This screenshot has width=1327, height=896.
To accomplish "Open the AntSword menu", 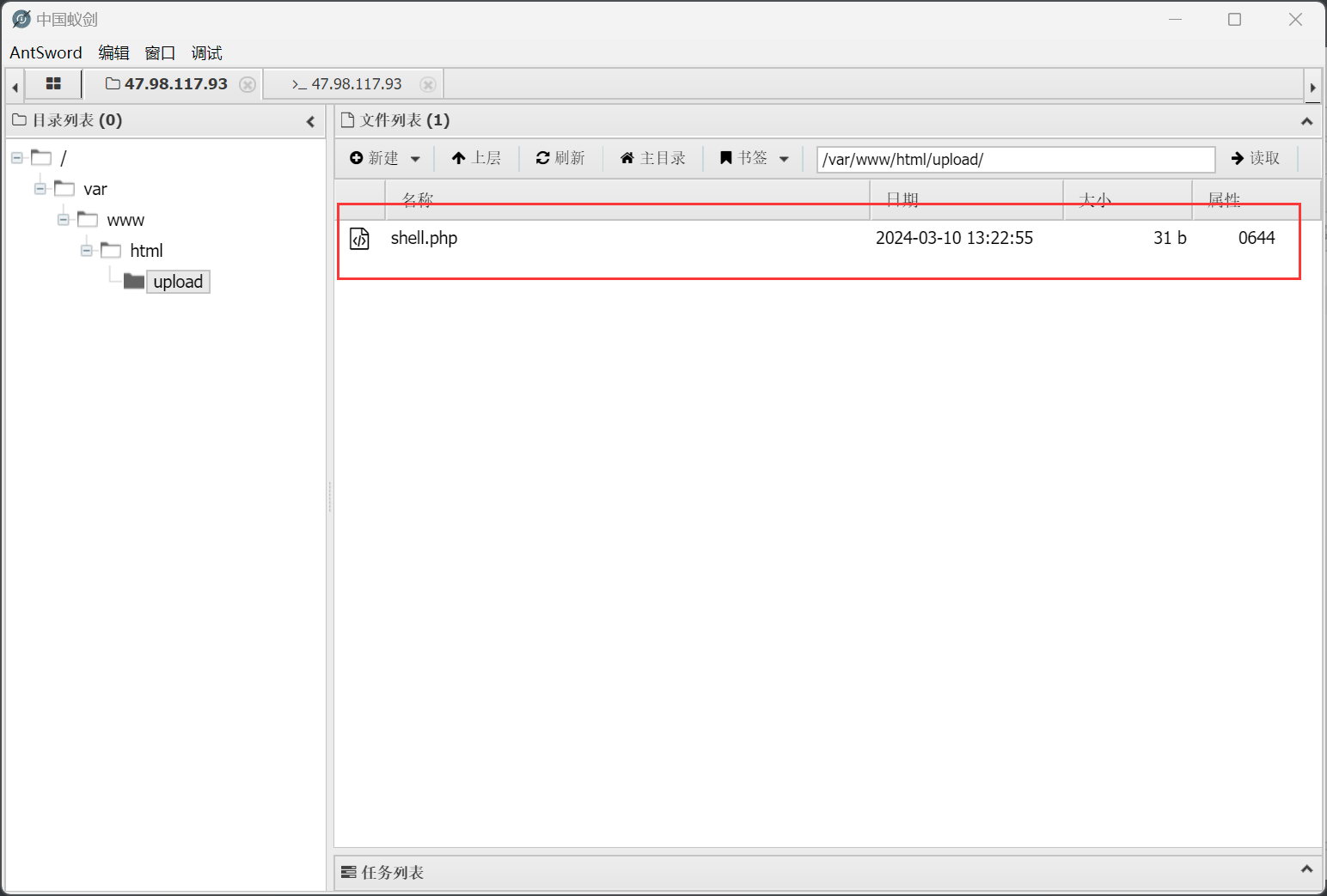I will (x=46, y=52).
